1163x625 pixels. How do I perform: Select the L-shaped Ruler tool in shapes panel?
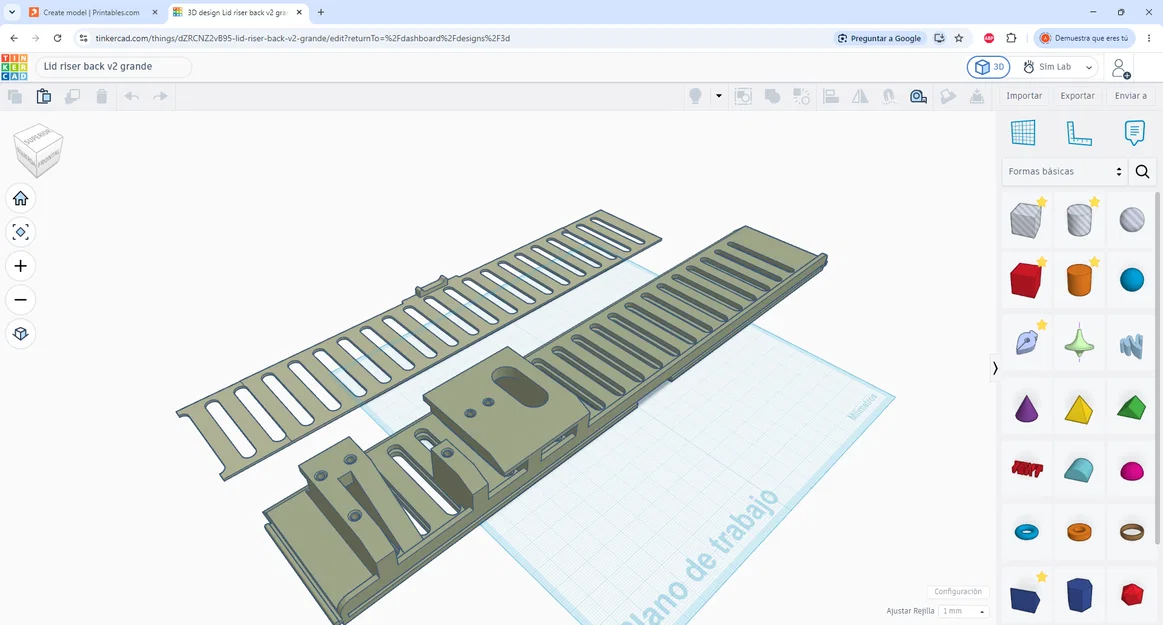[1078, 133]
